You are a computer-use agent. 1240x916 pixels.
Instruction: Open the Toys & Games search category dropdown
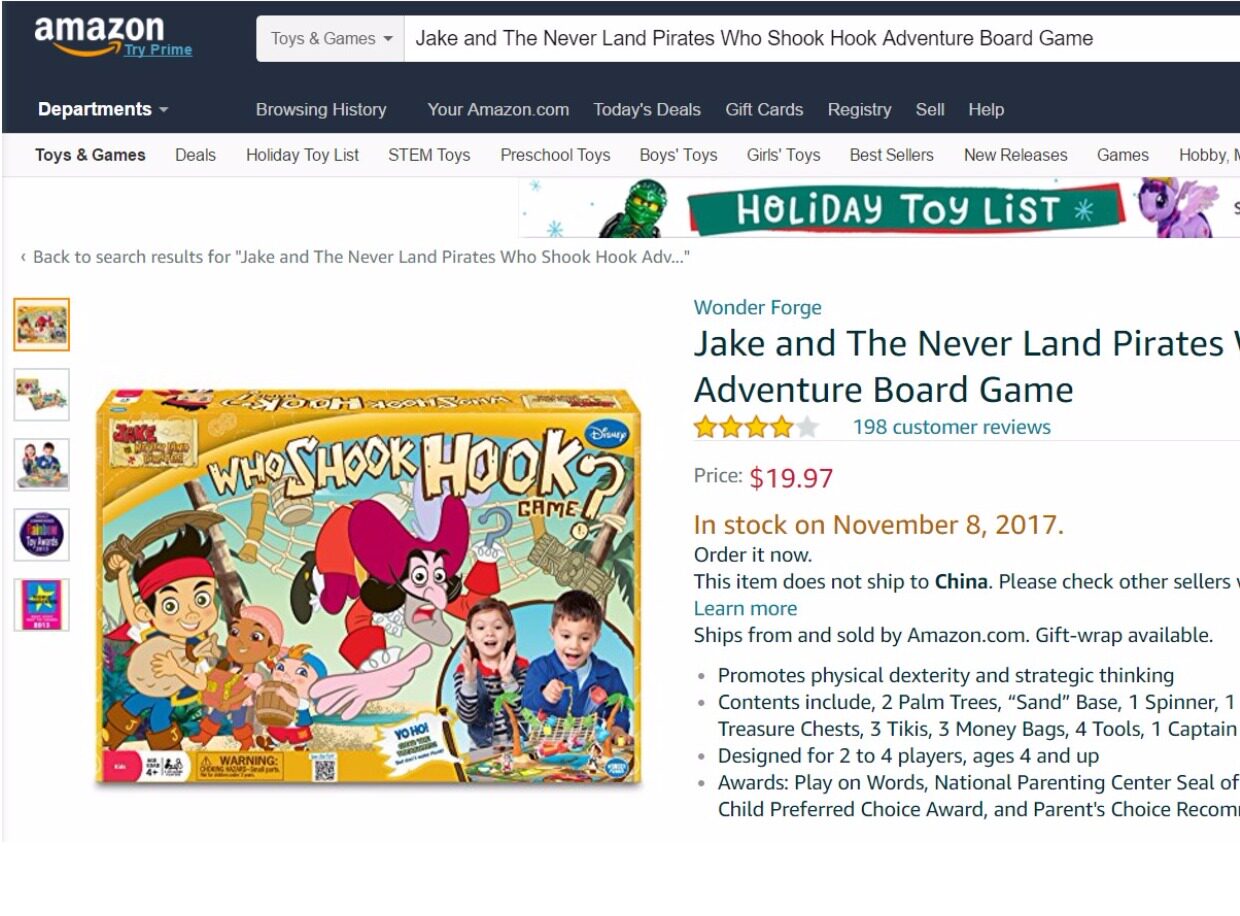point(331,39)
